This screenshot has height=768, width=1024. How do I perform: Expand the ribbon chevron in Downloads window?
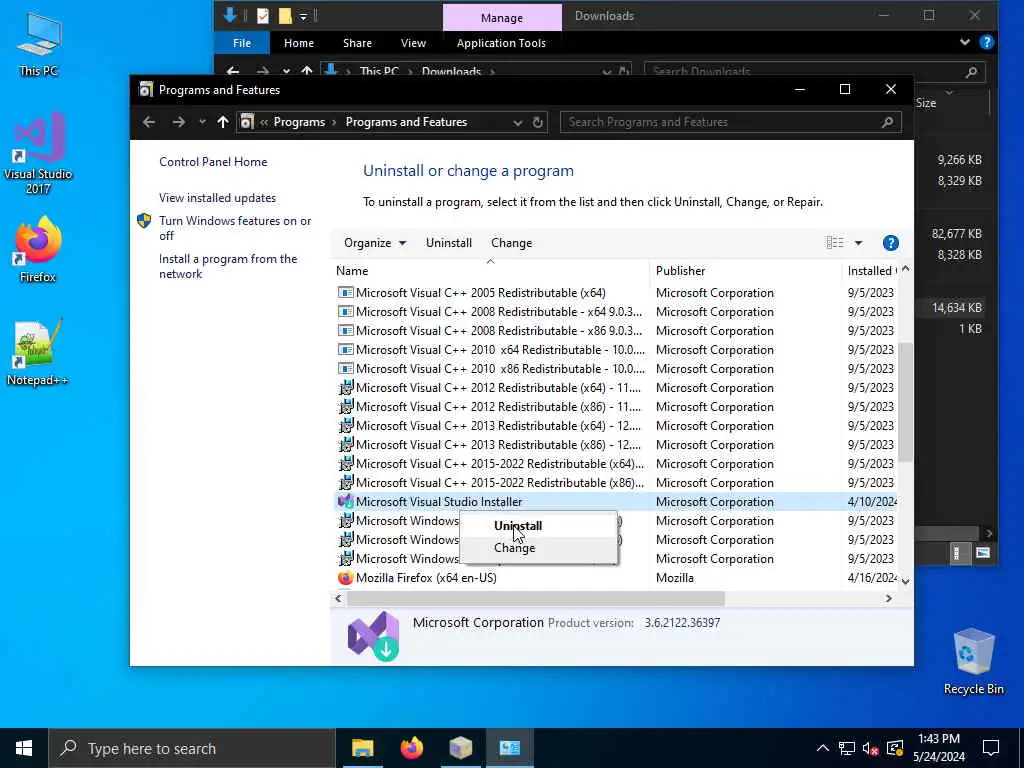[965, 42]
